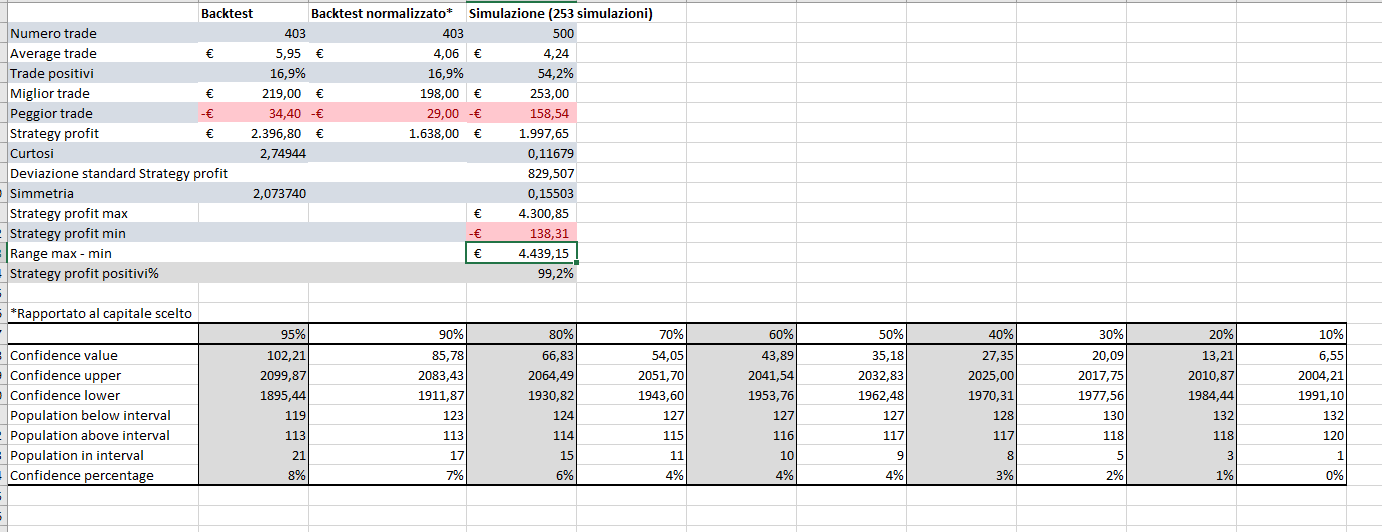
Task: Click the 95% confidence column header
Action: pos(254,335)
